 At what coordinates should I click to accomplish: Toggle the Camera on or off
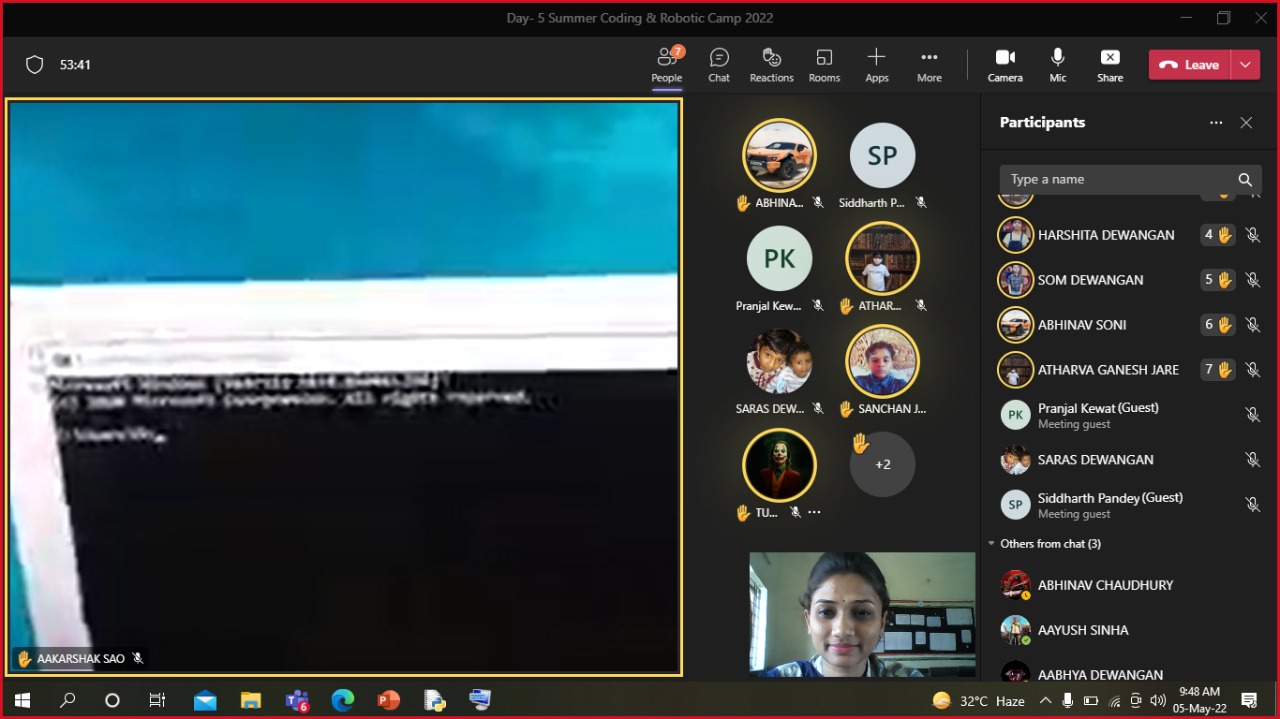pyautogui.click(x=1005, y=65)
